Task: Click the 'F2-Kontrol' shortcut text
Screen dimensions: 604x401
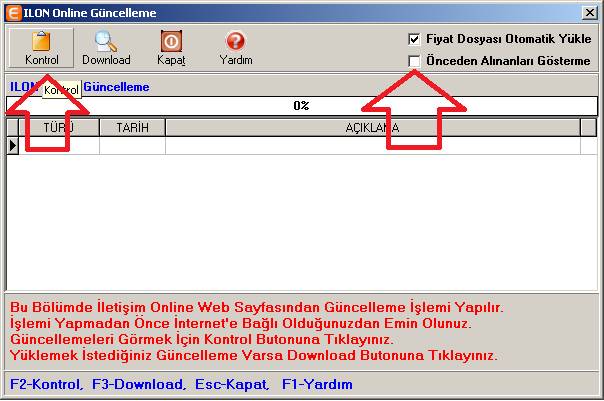Action: [45, 384]
